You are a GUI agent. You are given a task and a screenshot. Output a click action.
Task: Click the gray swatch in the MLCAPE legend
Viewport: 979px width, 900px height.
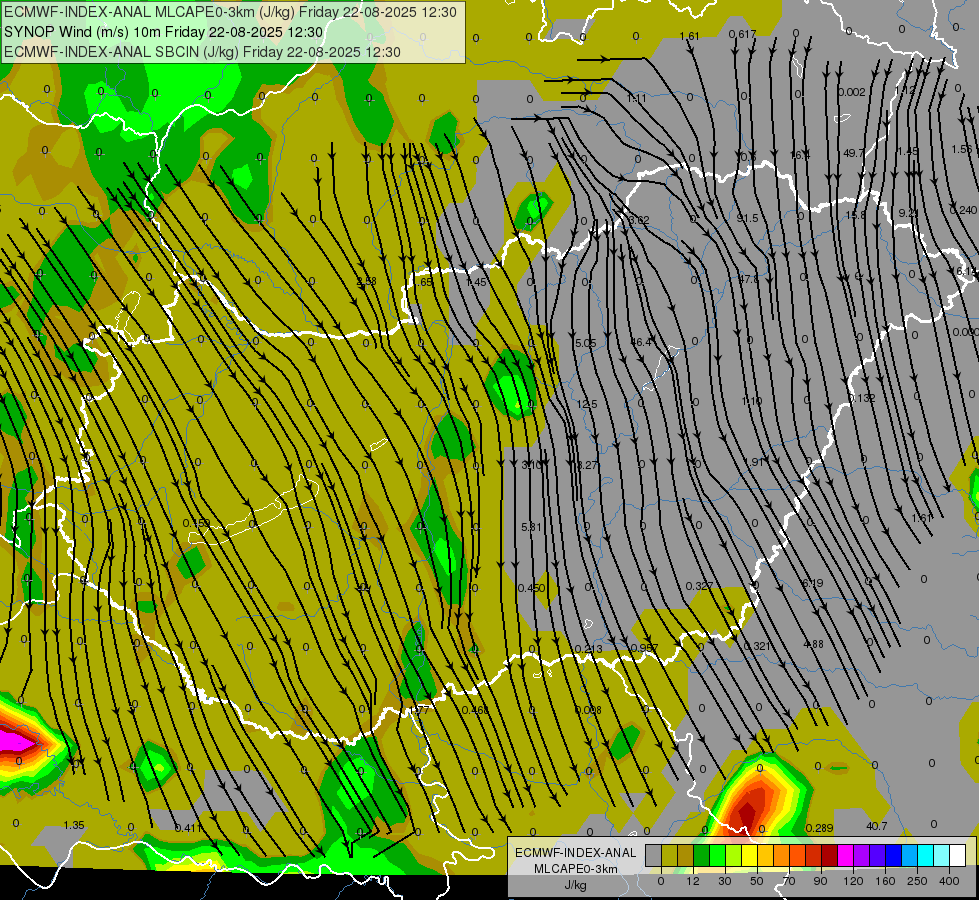point(653,855)
